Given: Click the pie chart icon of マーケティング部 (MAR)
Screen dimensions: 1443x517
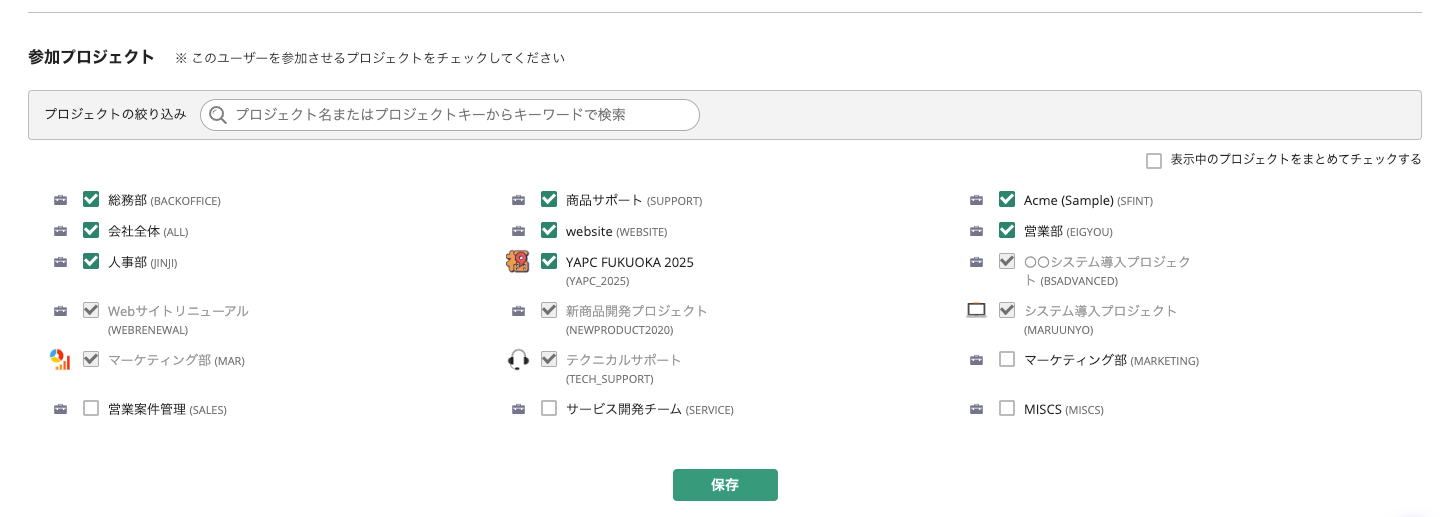Looking at the screenshot, I should [x=60, y=359].
